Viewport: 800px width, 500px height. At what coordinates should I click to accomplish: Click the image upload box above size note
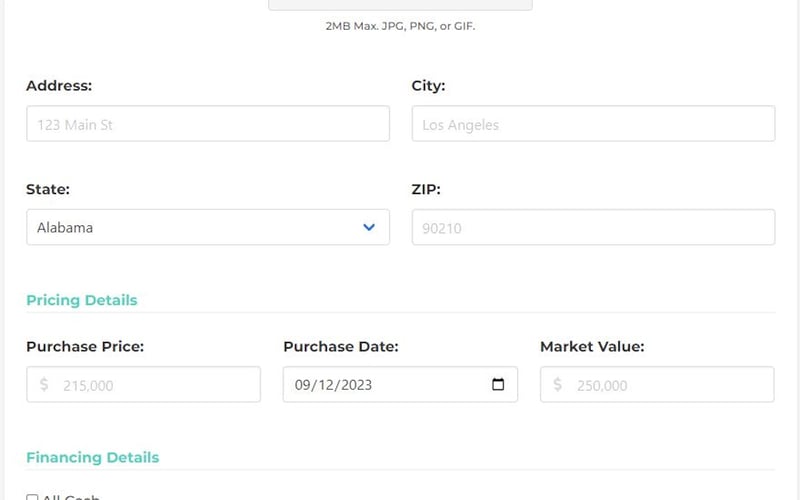click(400, 4)
